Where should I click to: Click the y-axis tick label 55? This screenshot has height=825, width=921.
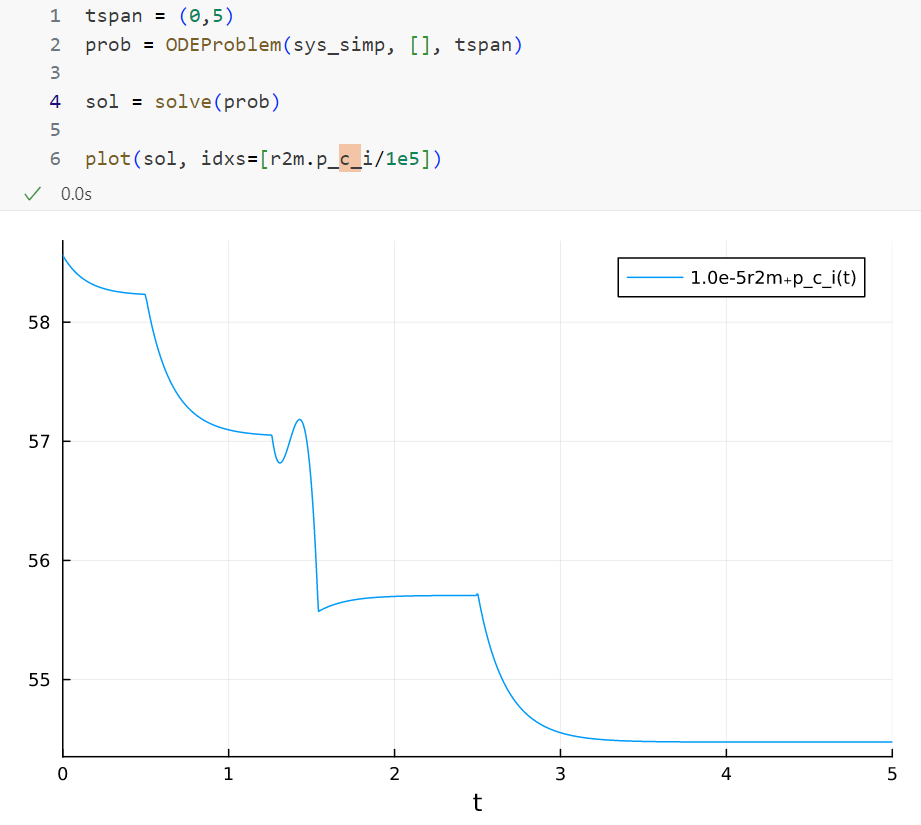pos(39,680)
